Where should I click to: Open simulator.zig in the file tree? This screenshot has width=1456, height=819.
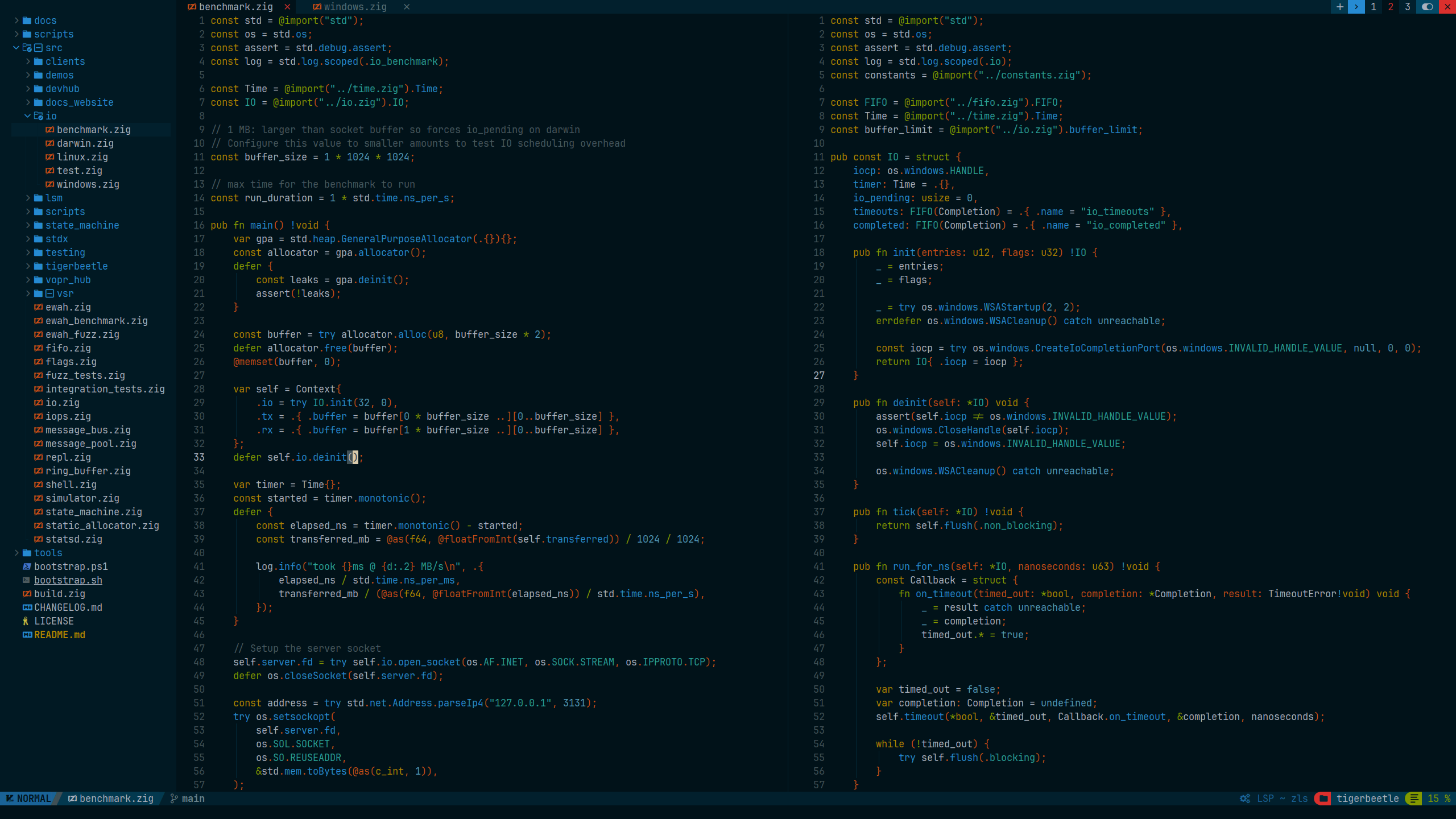pos(82,498)
